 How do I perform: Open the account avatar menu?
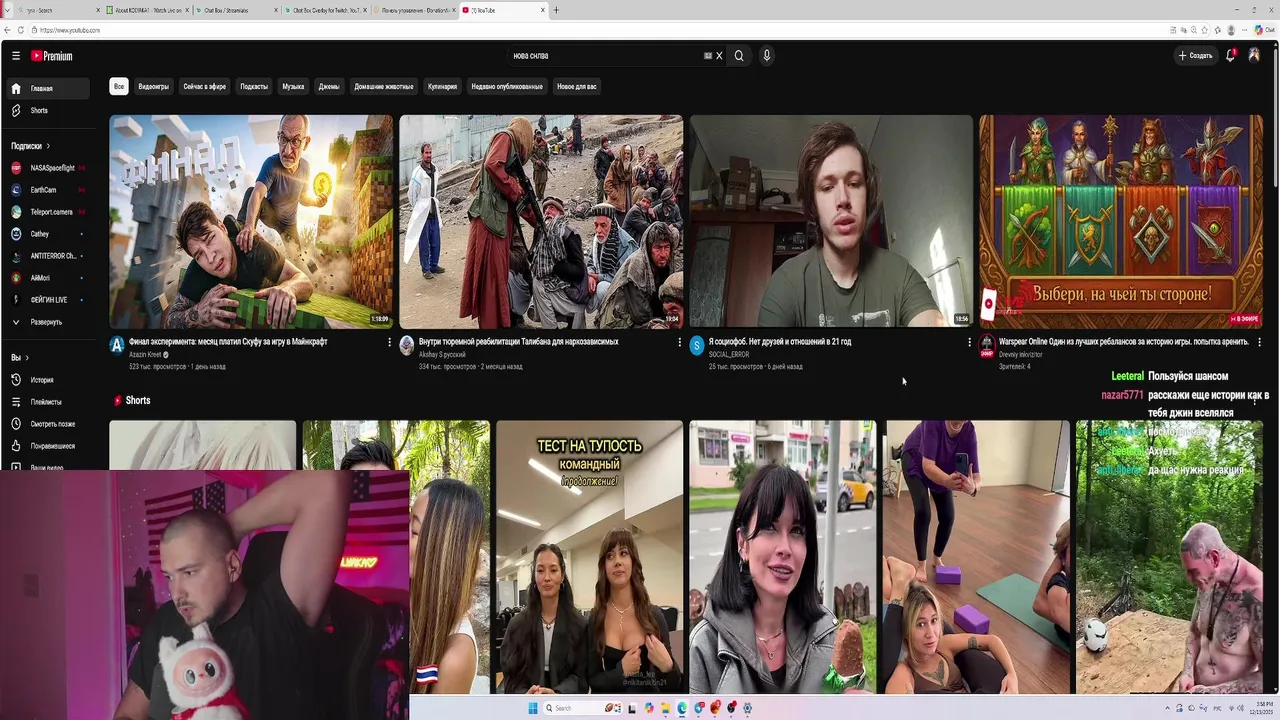[1254, 56]
